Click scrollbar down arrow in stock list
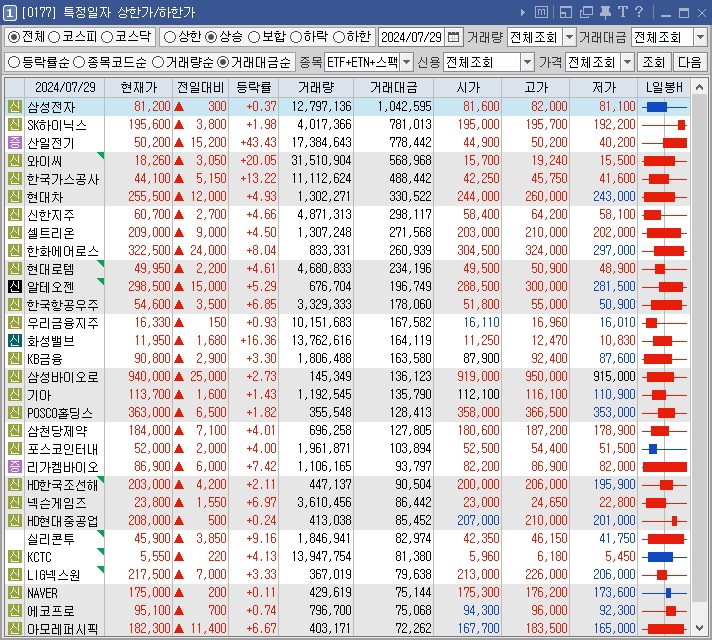The image size is (712, 640). (699, 628)
